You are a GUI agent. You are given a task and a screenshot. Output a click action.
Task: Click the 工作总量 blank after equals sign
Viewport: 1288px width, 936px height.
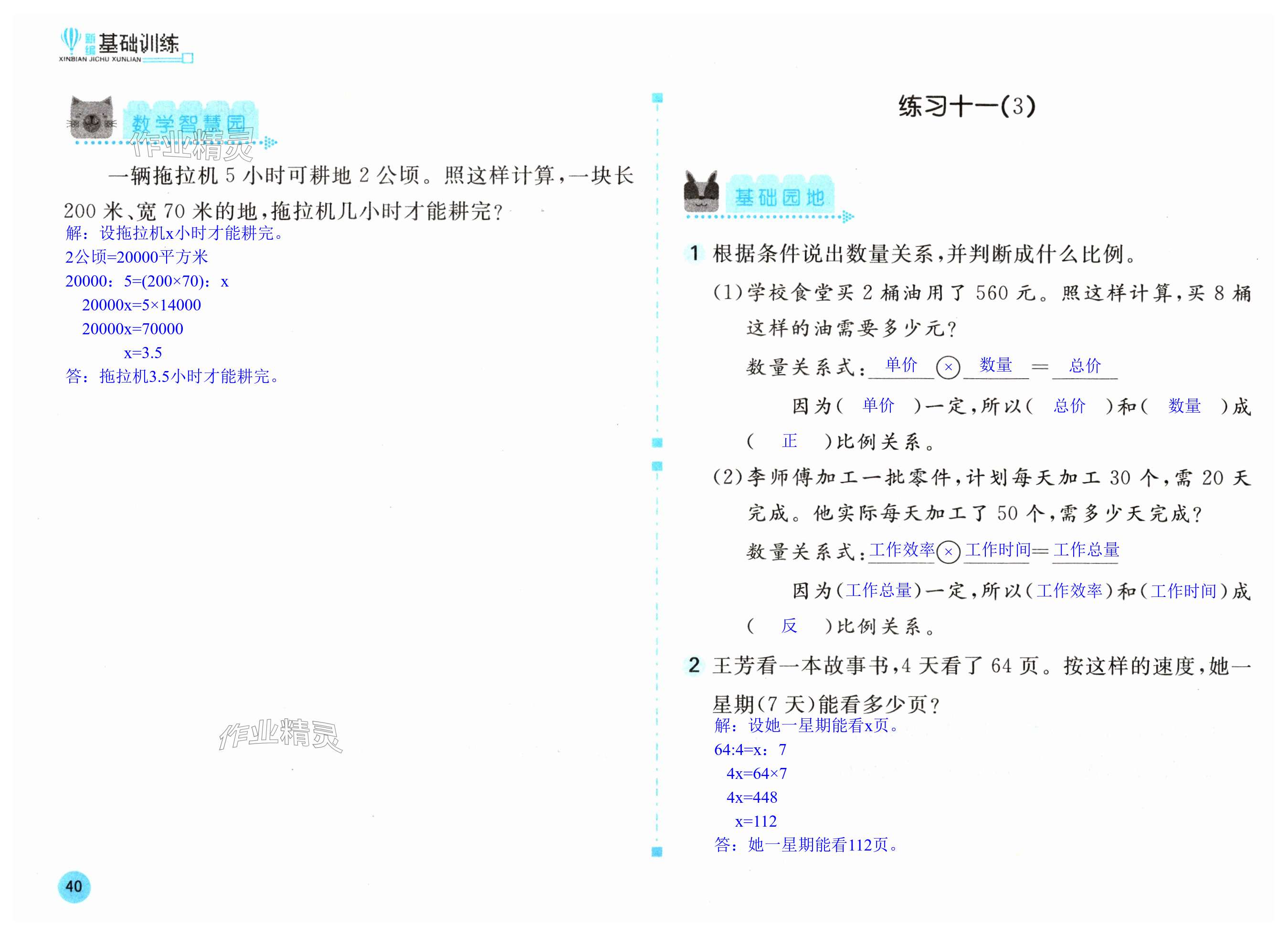[x=1086, y=549]
